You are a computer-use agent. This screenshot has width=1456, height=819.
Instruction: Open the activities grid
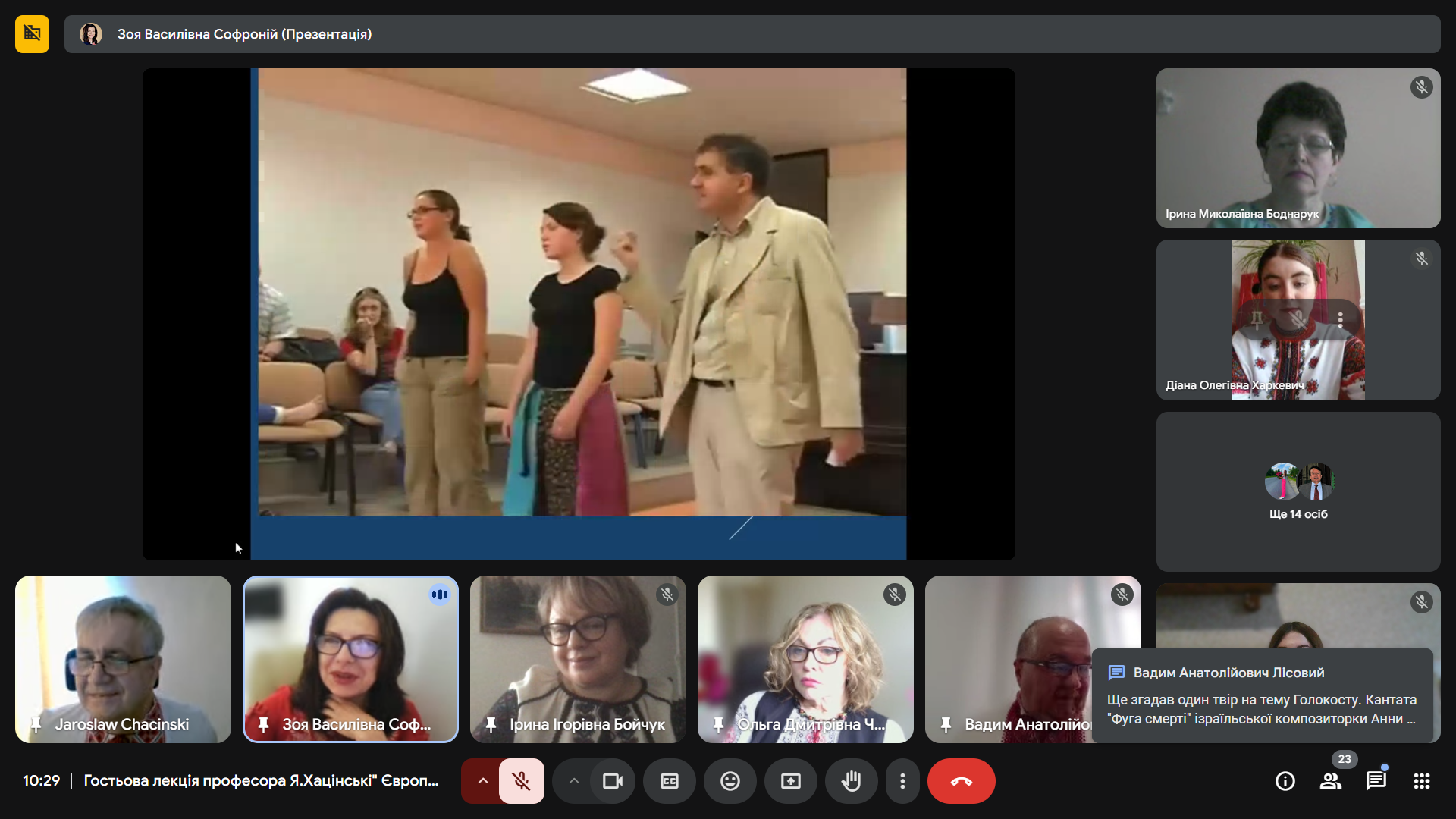(x=1422, y=781)
